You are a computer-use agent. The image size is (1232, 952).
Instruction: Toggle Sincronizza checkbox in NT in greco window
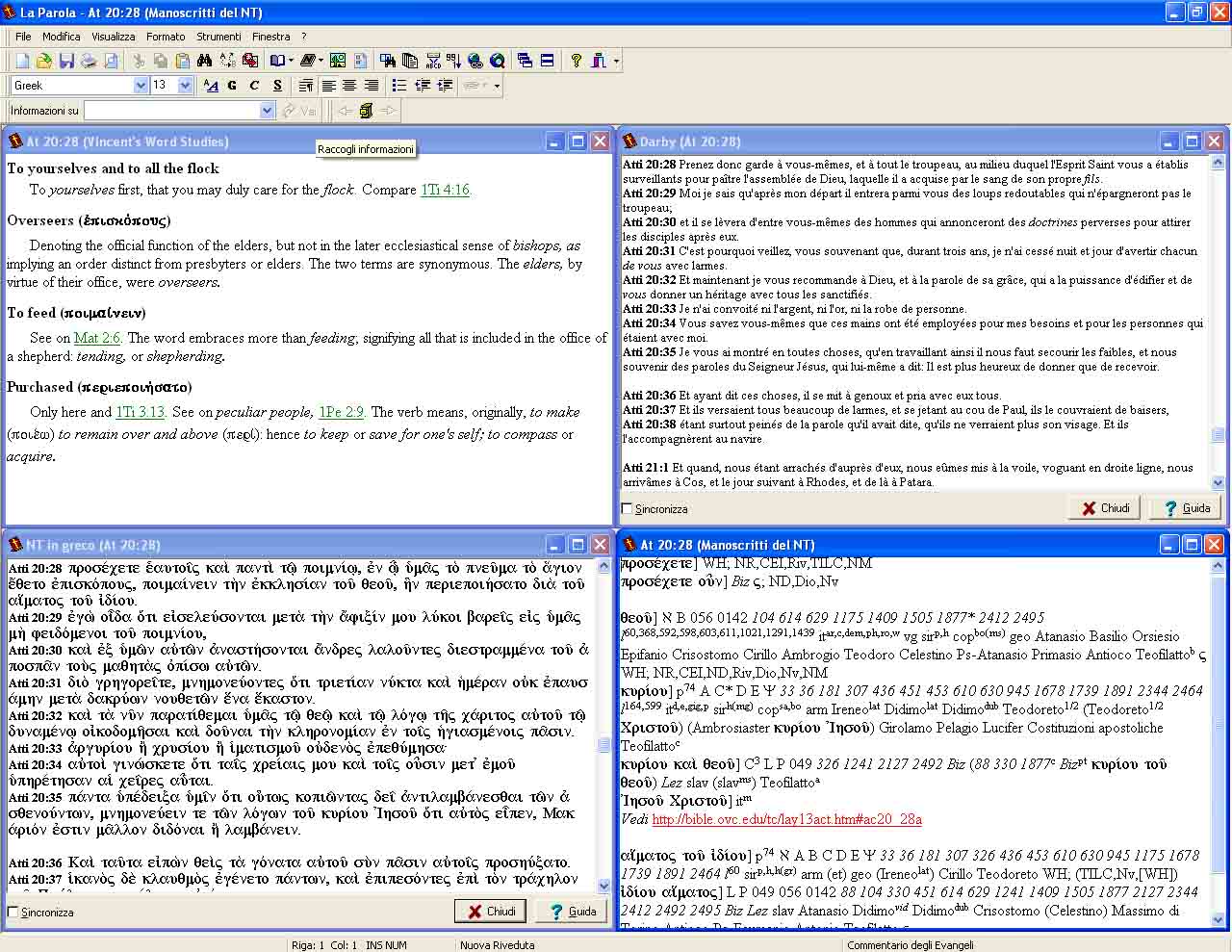coord(13,912)
